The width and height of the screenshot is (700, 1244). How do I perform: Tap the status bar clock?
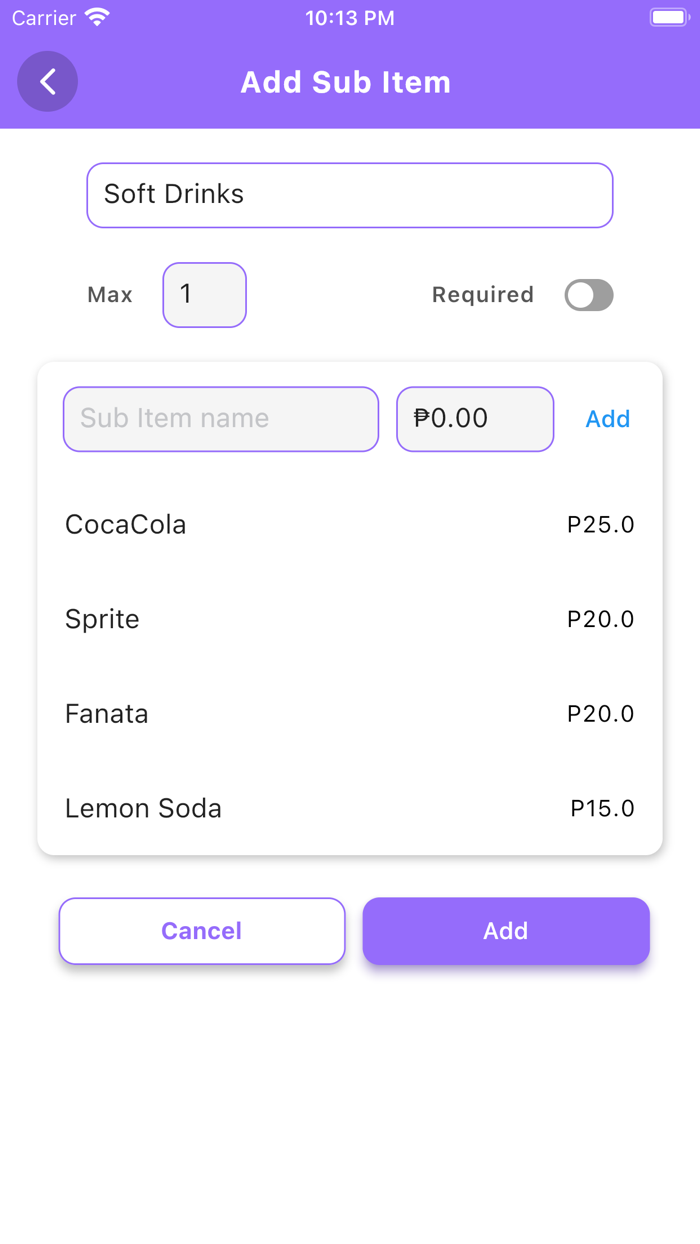(349, 18)
